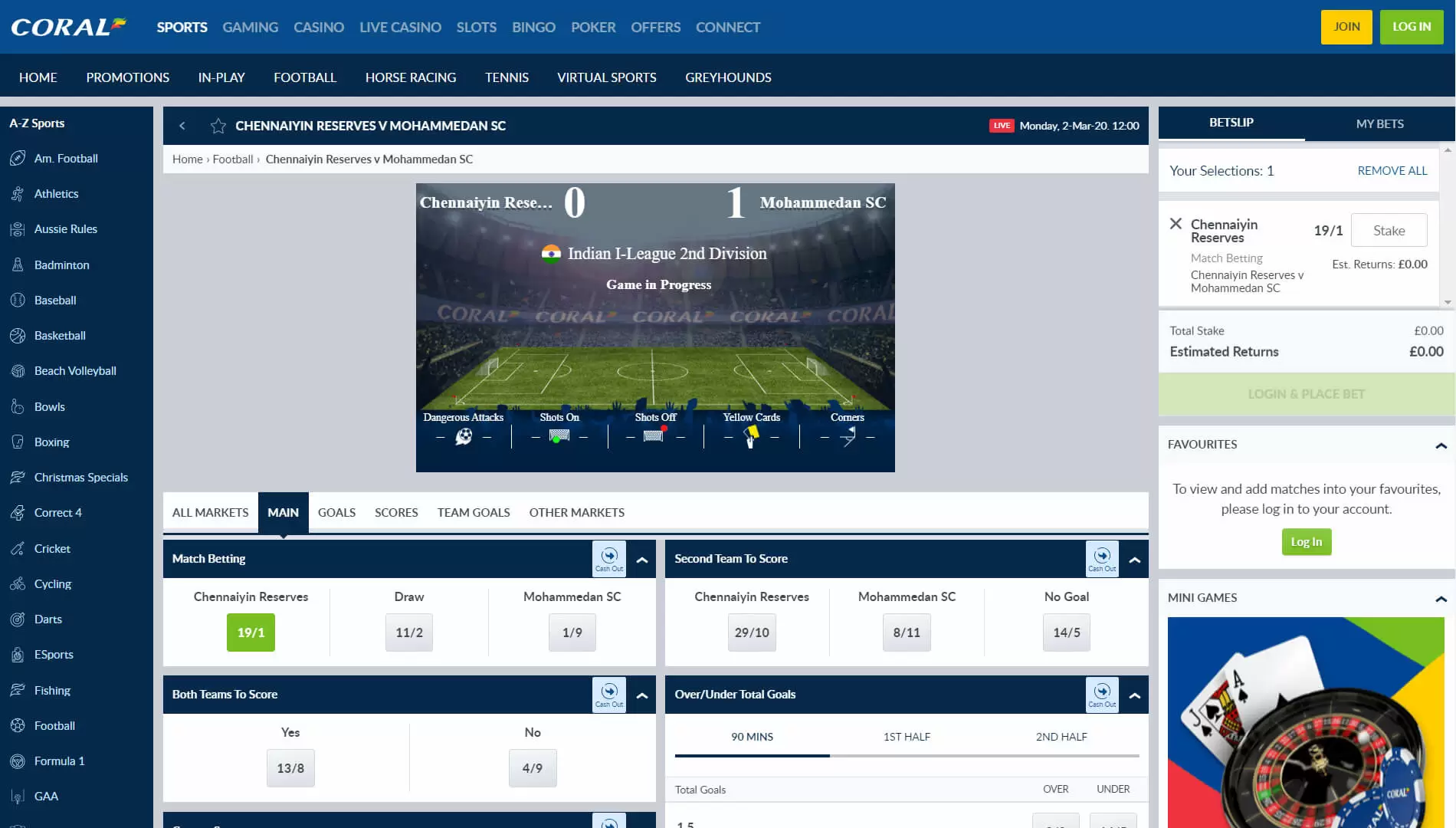The height and width of the screenshot is (828, 1456).
Task: Click the favourite star icon beside match title
Action: (x=218, y=126)
